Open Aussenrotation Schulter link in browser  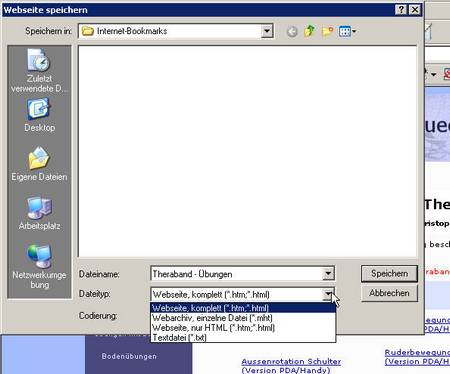(291, 366)
